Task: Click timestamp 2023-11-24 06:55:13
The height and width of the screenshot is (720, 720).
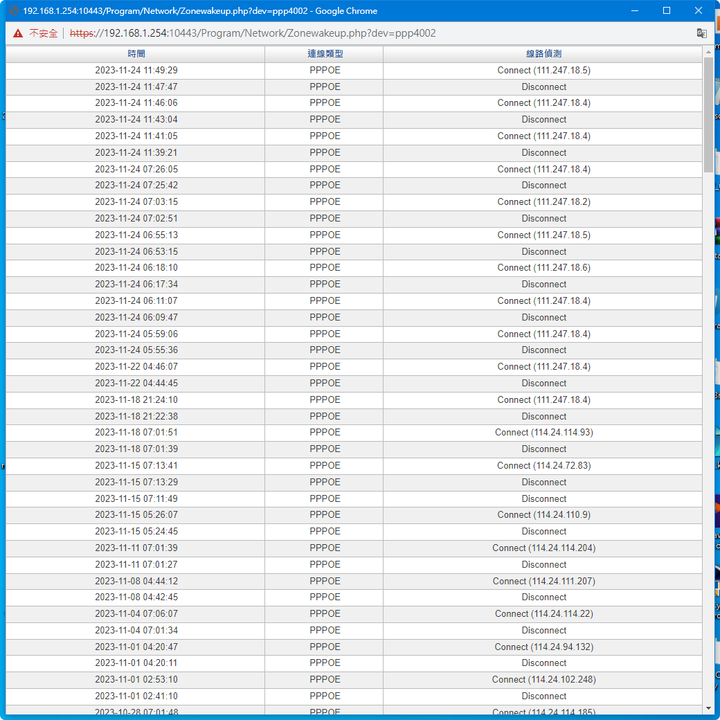Action: click(136, 235)
